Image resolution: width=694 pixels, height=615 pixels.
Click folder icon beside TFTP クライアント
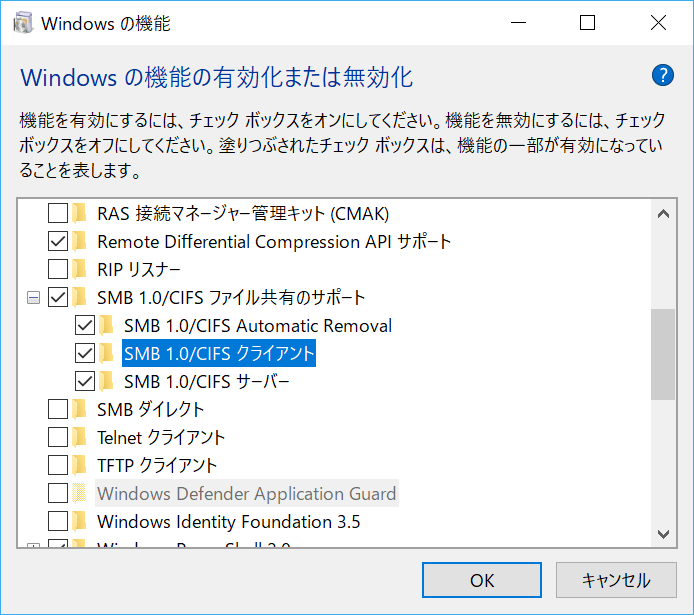tap(79, 465)
